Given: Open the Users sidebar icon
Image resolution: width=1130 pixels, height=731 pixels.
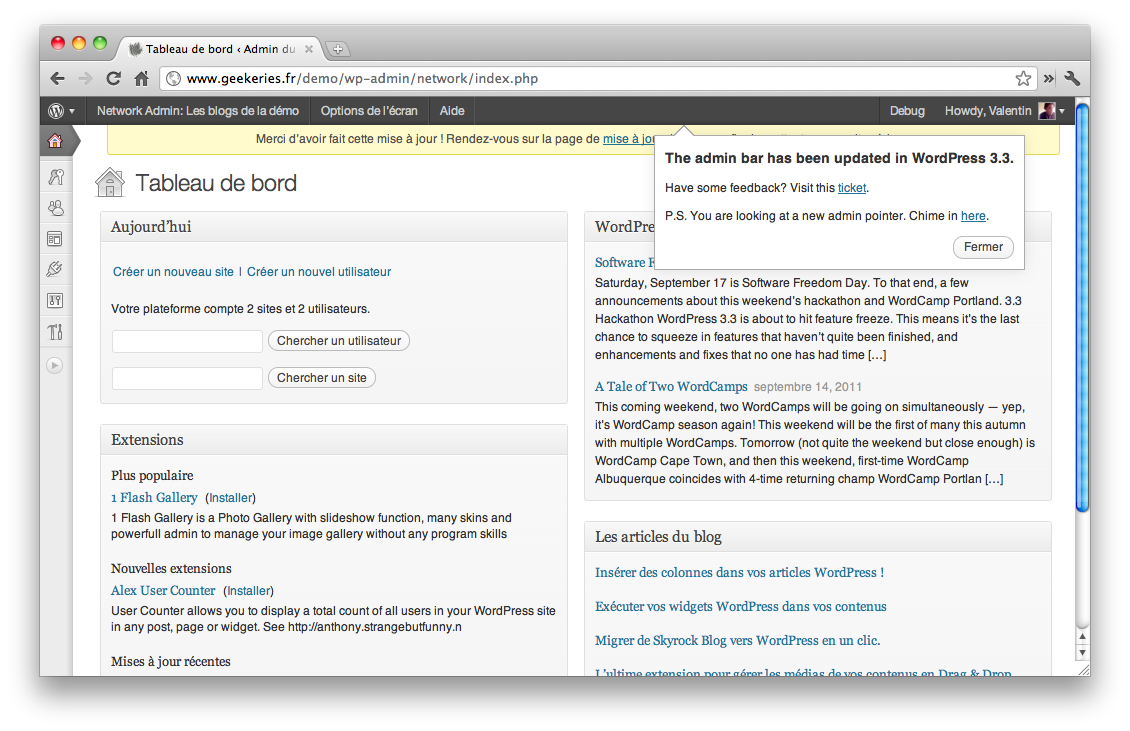Looking at the screenshot, I should click(55, 208).
